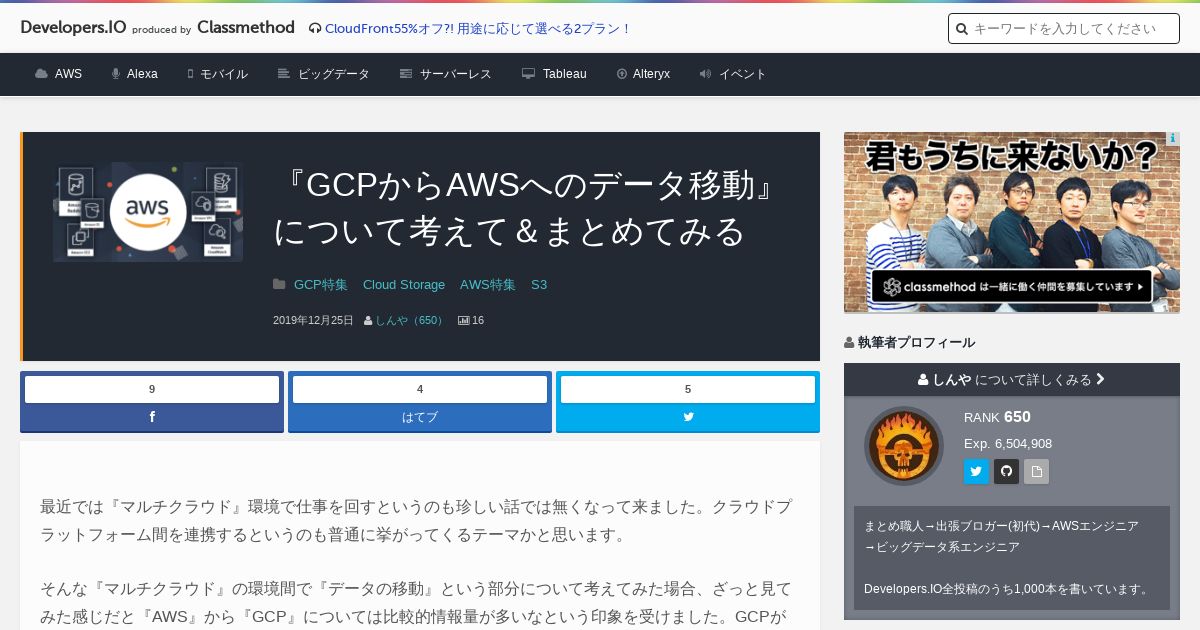
Task: Open the CloudFront 55% off promotion link
Action: pyautogui.click(x=478, y=28)
